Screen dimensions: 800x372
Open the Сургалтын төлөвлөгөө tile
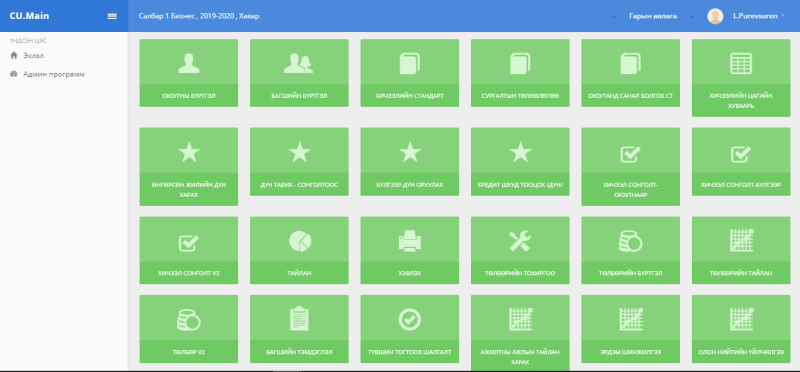coord(520,73)
